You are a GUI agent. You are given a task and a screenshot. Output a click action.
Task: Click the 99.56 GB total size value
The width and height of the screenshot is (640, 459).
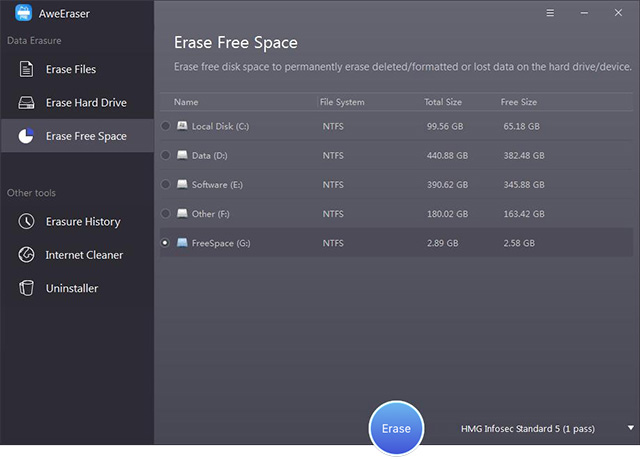point(445,126)
